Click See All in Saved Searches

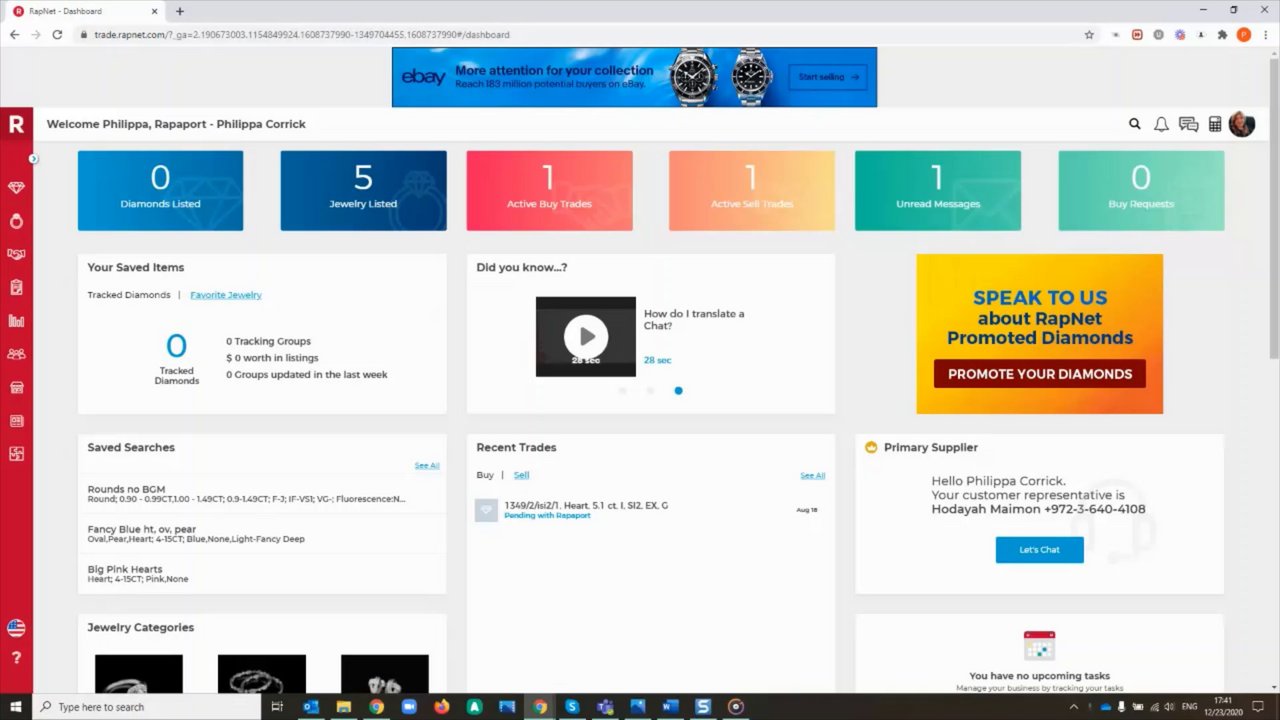point(427,466)
